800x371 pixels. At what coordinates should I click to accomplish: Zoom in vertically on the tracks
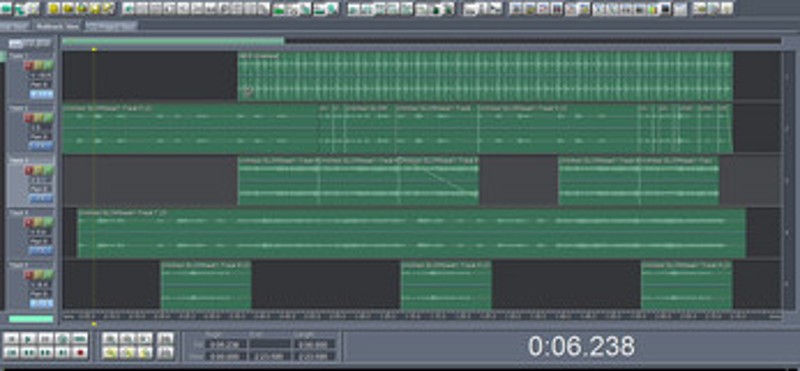click(164, 338)
